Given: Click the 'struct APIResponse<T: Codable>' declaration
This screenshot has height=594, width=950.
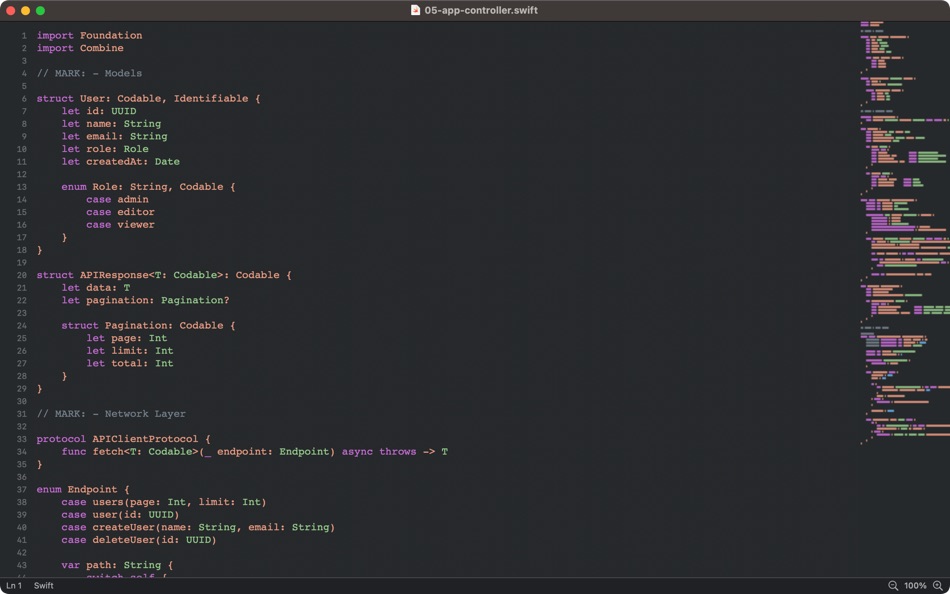Looking at the screenshot, I should click(x=164, y=275).
